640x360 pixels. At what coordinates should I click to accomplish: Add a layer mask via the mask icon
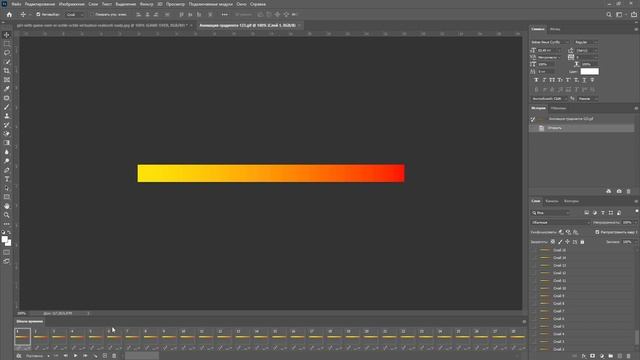[x=593, y=356]
